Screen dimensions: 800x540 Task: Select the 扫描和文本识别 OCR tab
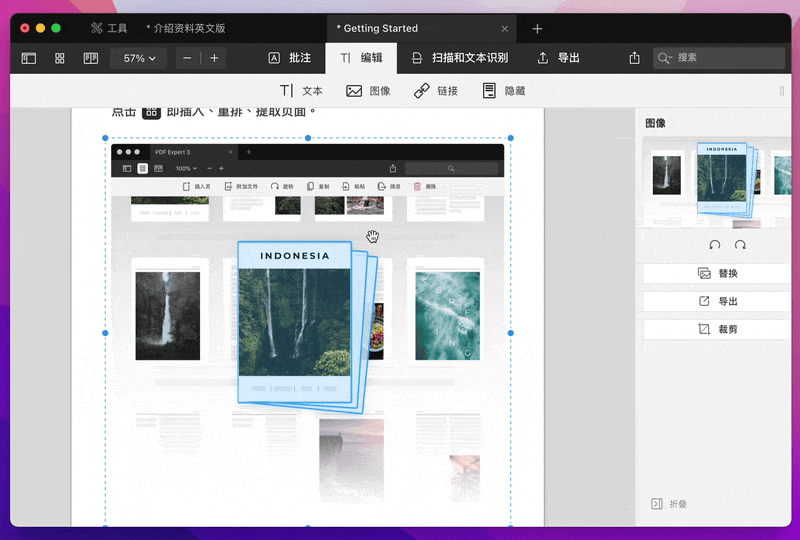click(x=459, y=58)
